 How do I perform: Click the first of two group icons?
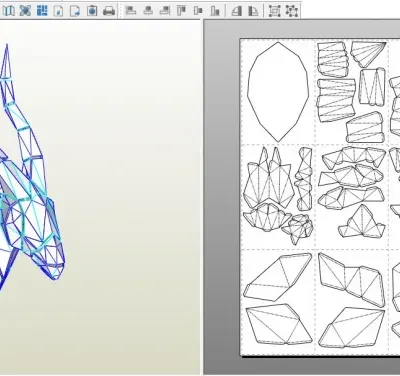(275, 11)
